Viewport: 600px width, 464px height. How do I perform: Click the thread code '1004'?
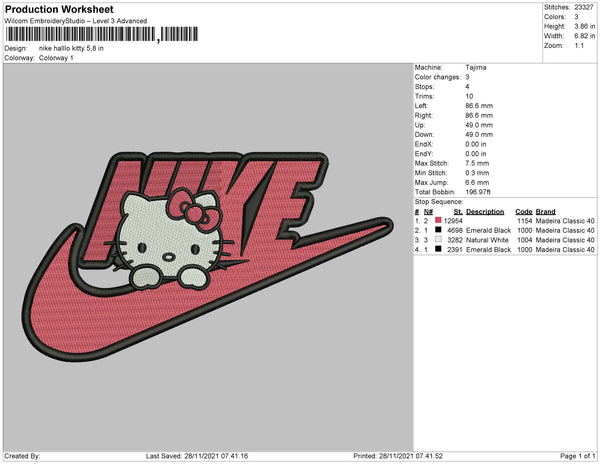525,240
